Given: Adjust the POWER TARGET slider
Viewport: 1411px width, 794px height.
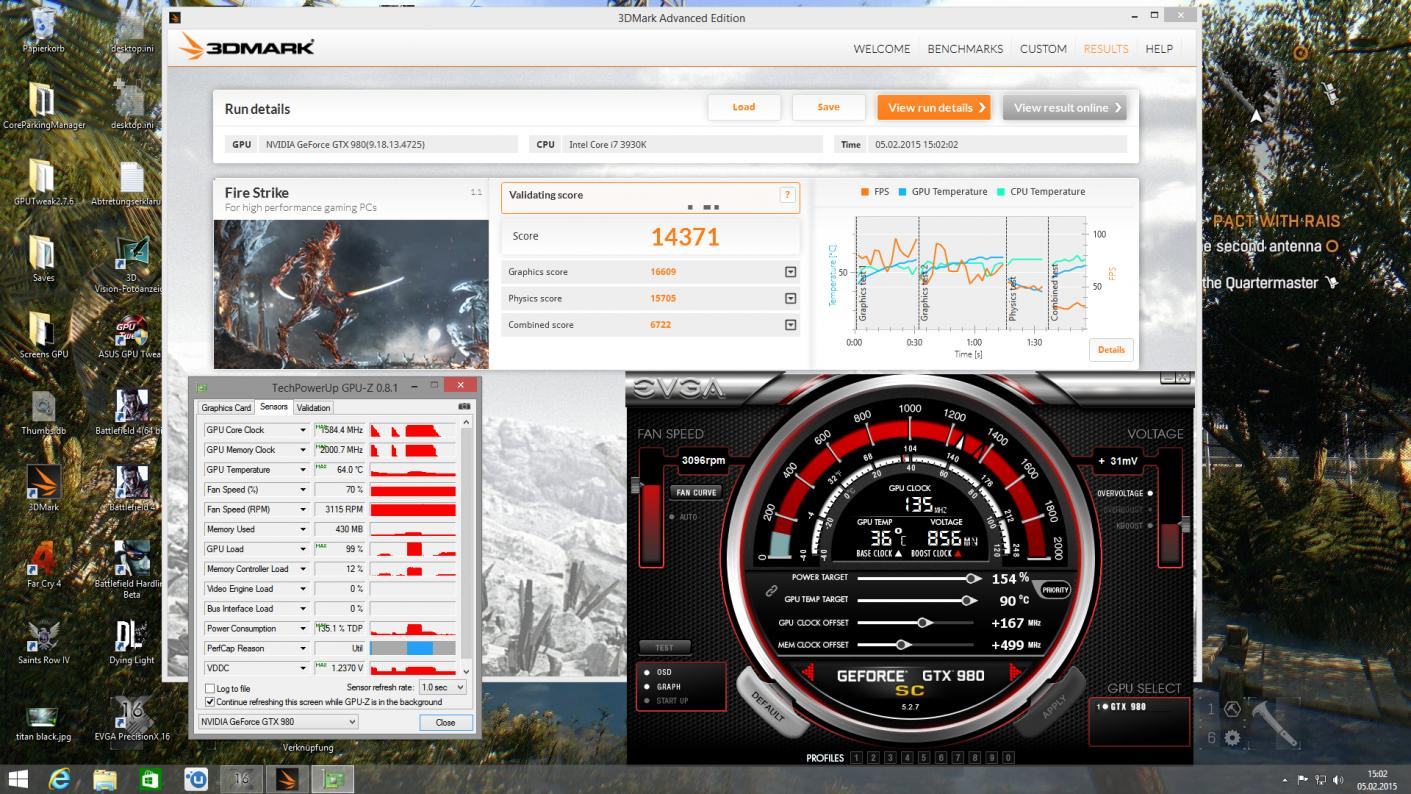Looking at the screenshot, I should pos(972,578).
